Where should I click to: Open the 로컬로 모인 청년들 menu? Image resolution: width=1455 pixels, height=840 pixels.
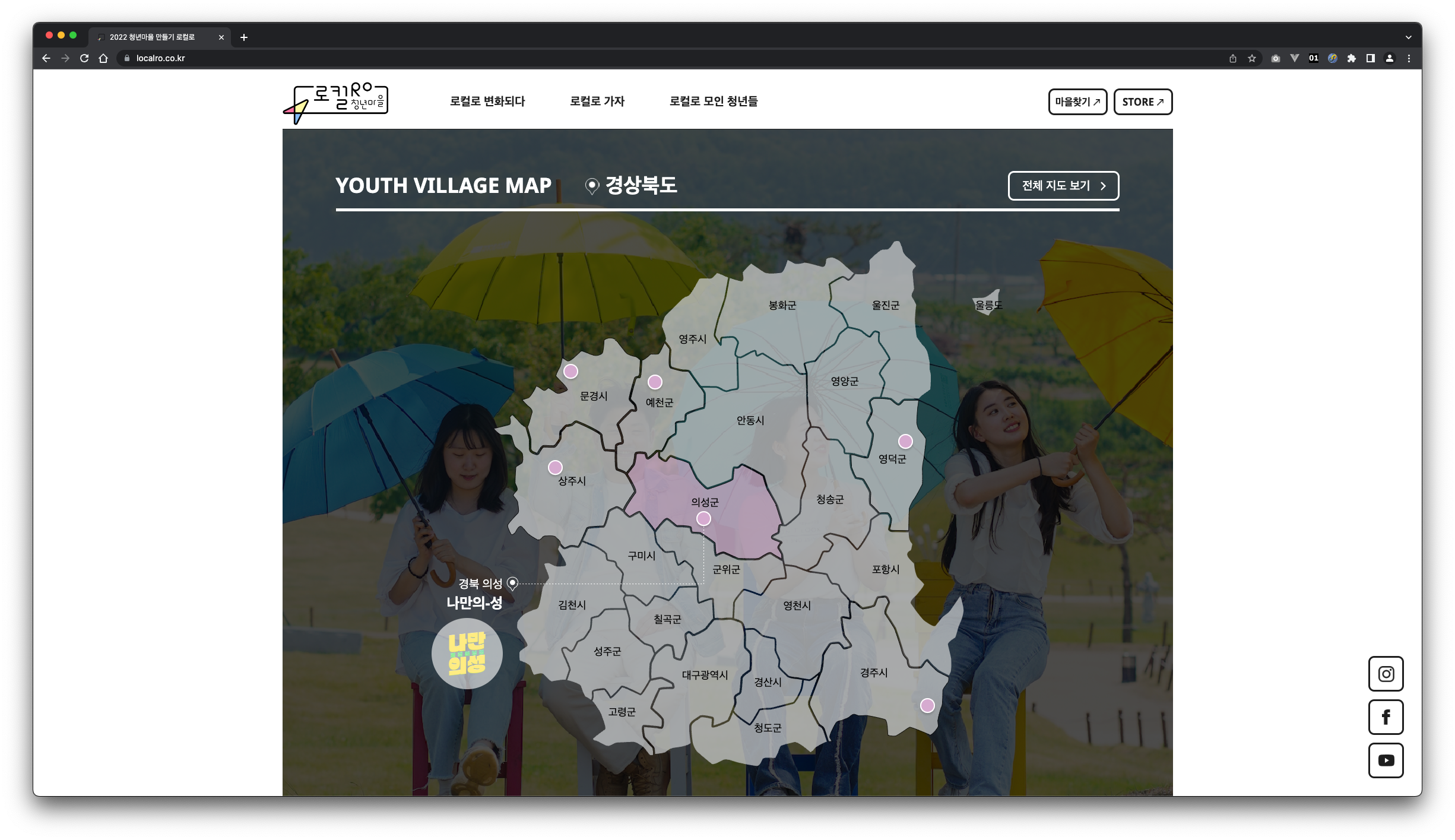714,102
